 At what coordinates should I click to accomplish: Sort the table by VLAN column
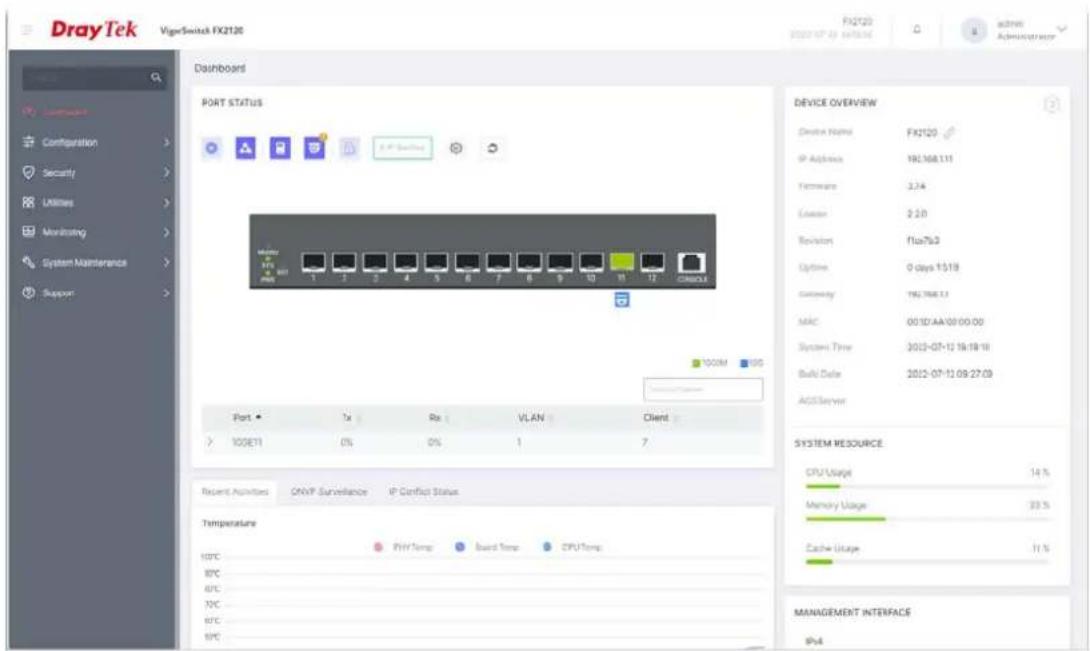(x=535, y=417)
